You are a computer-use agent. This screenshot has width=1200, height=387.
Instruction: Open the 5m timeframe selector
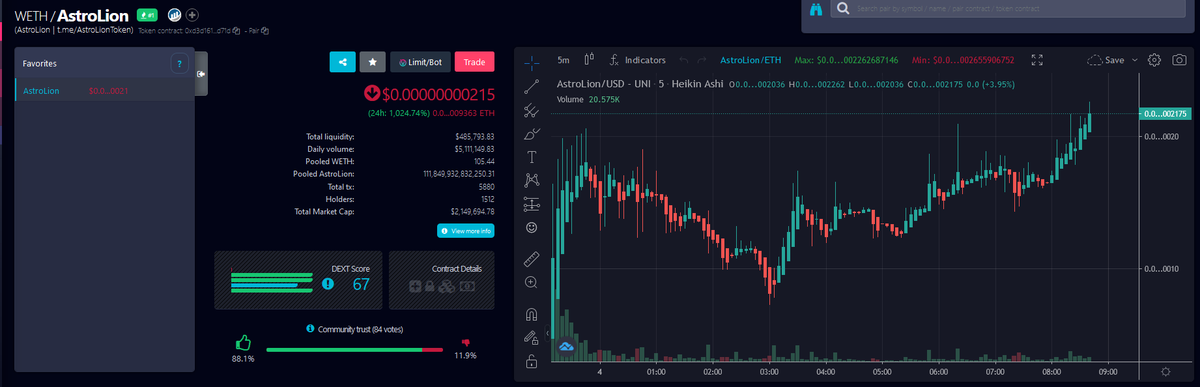coord(564,60)
